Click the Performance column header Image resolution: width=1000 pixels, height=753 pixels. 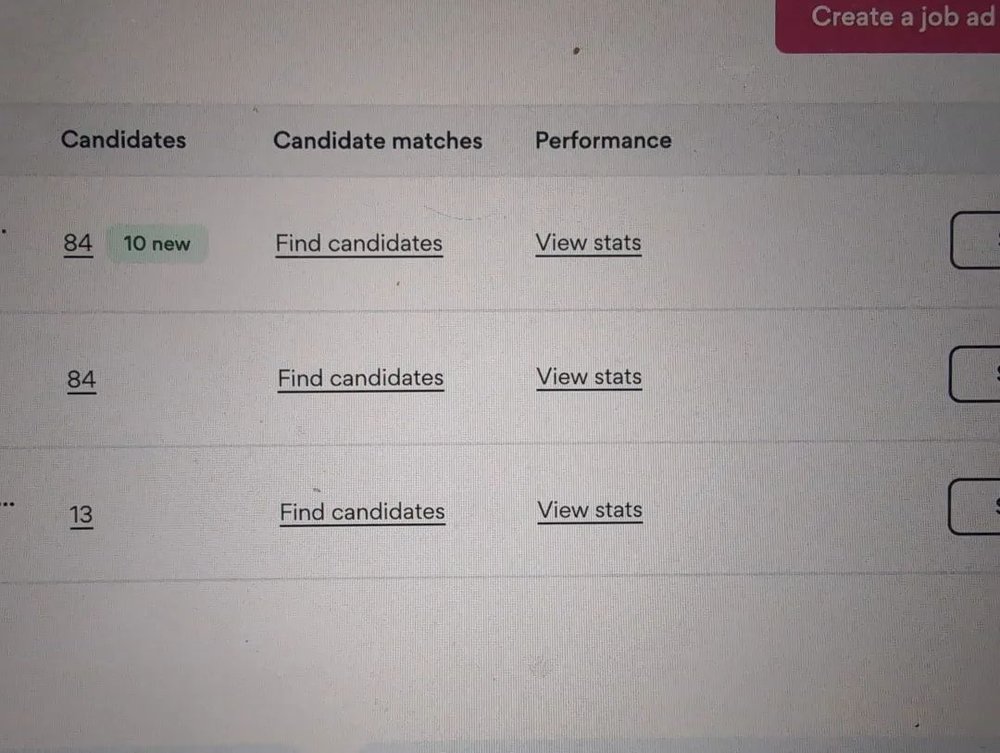pyautogui.click(x=603, y=140)
